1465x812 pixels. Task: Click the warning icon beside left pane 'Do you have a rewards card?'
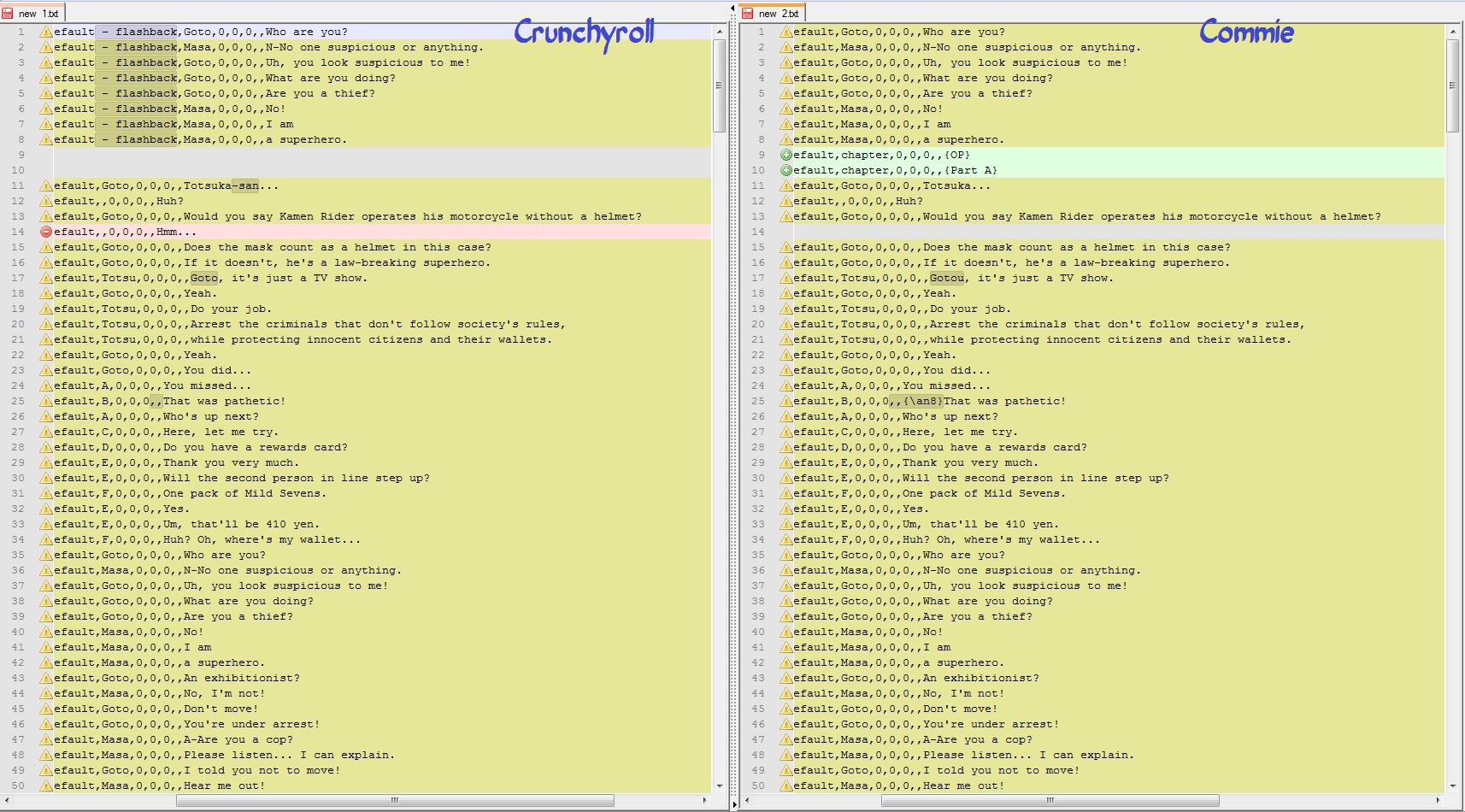tap(46, 447)
